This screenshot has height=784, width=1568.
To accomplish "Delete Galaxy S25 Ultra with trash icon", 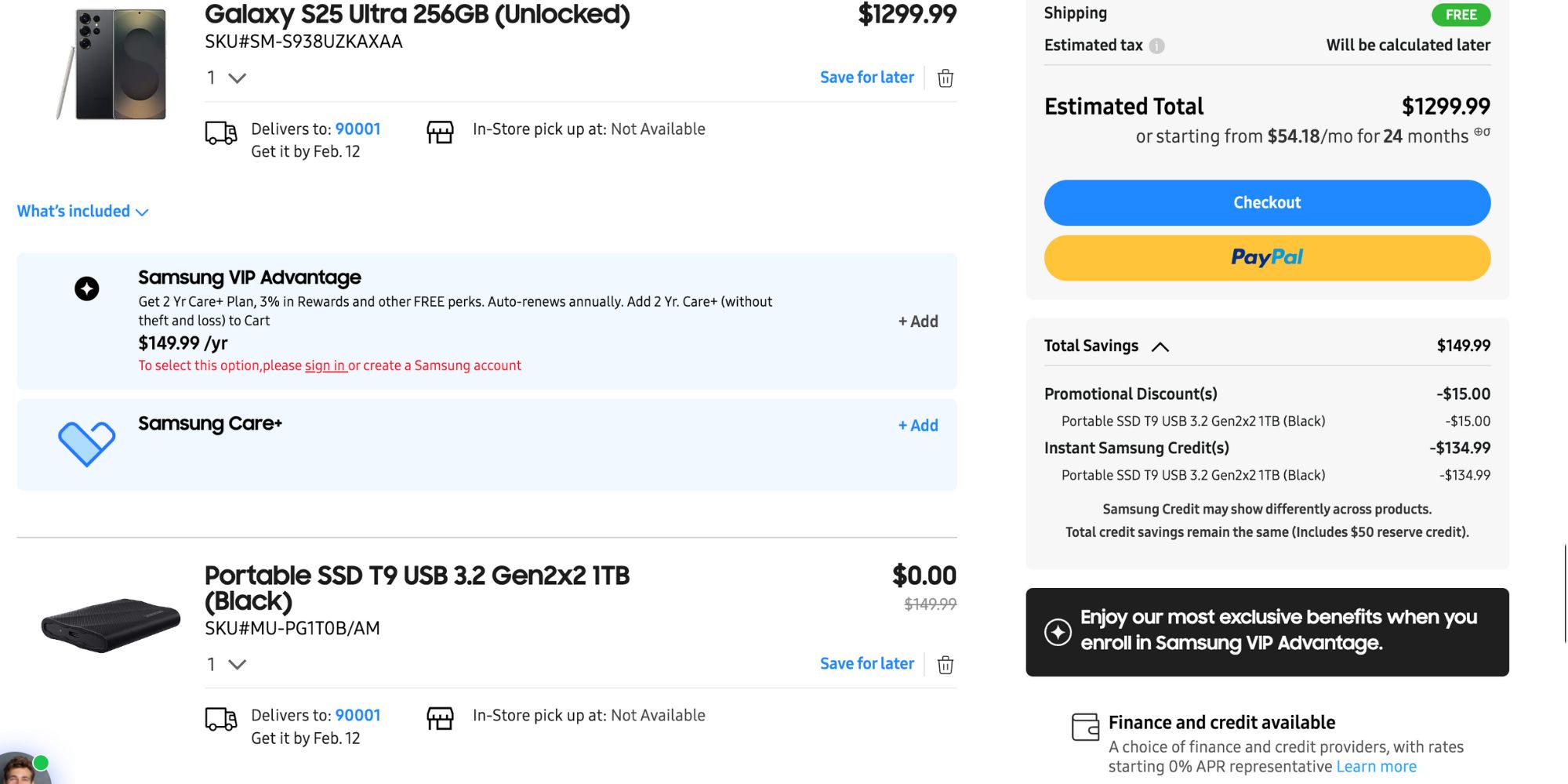I will [x=946, y=78].
